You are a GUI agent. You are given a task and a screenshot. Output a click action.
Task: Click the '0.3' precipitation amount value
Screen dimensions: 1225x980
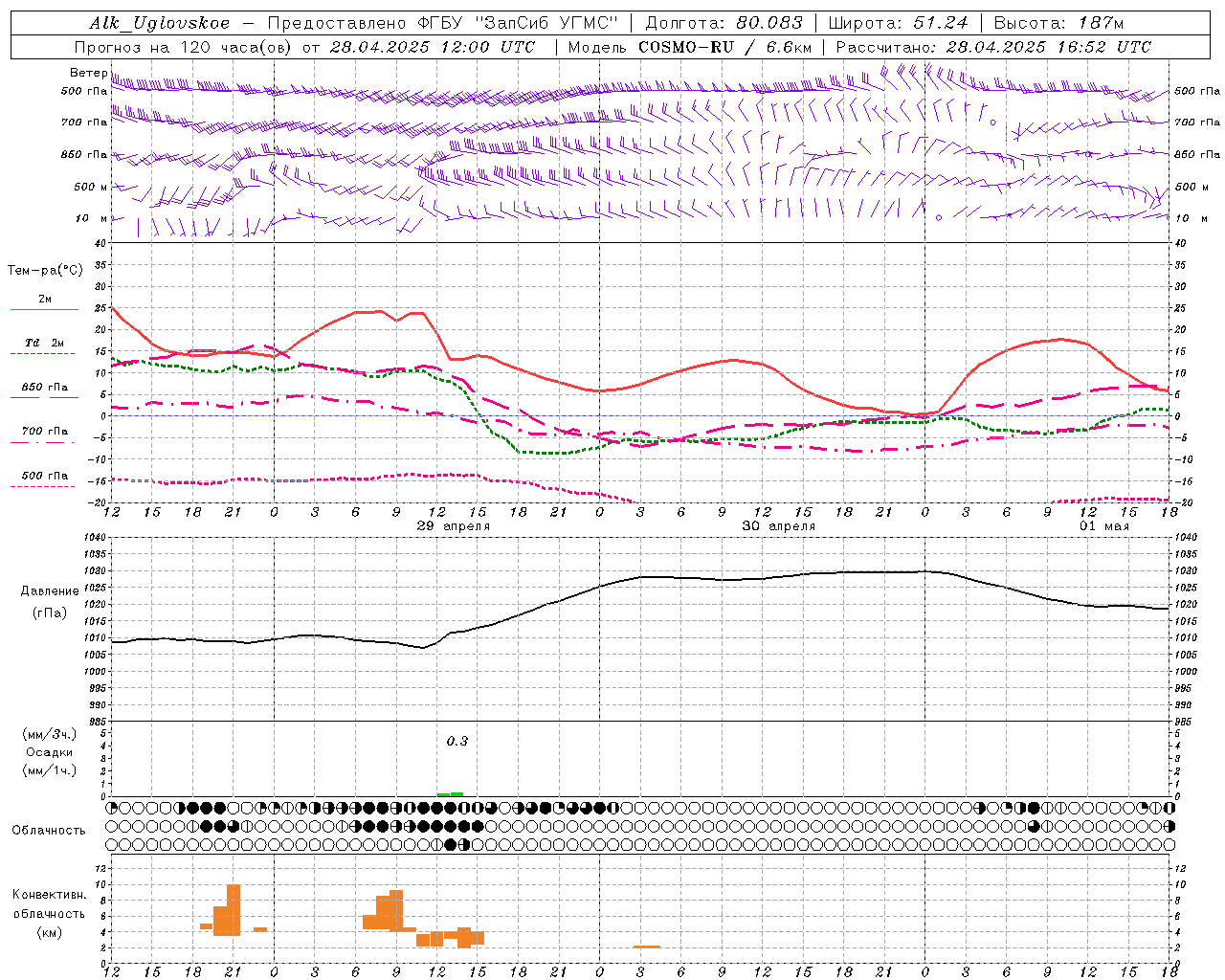tap(457, 741)
